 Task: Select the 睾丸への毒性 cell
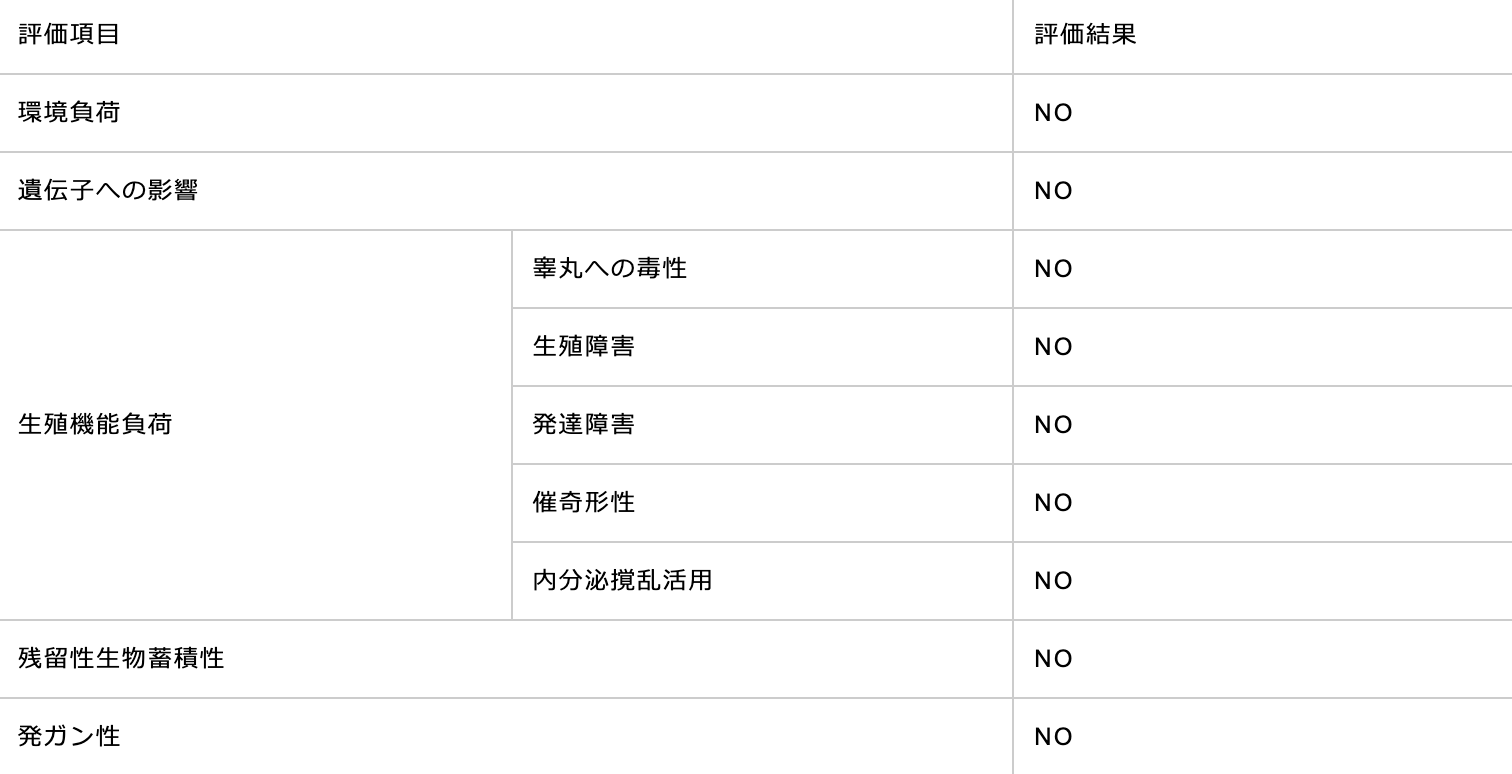pos(762,269)
